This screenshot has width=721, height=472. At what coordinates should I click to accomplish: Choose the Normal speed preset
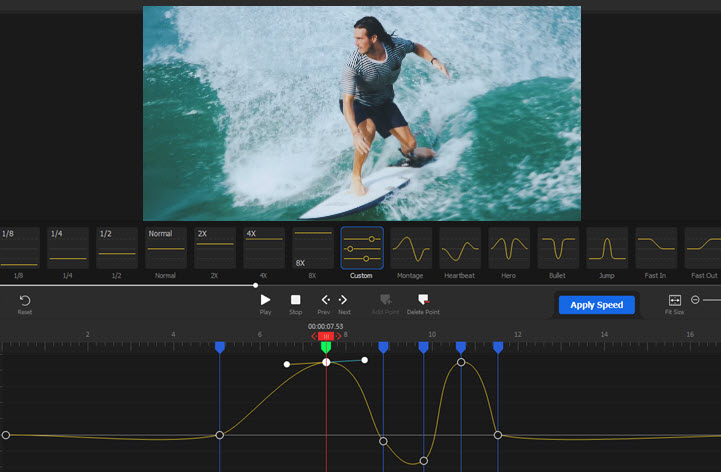point(165,248)
